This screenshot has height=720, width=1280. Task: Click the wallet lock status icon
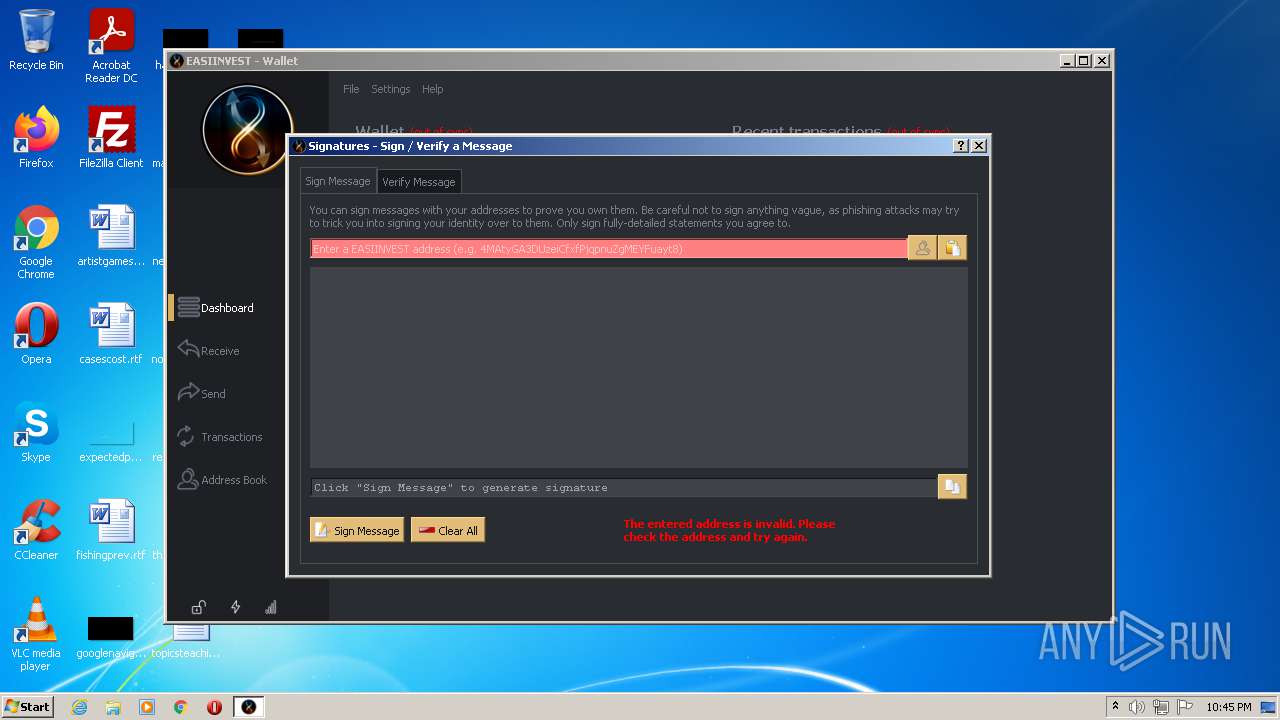pyautogui.click(x=199, y=607)
